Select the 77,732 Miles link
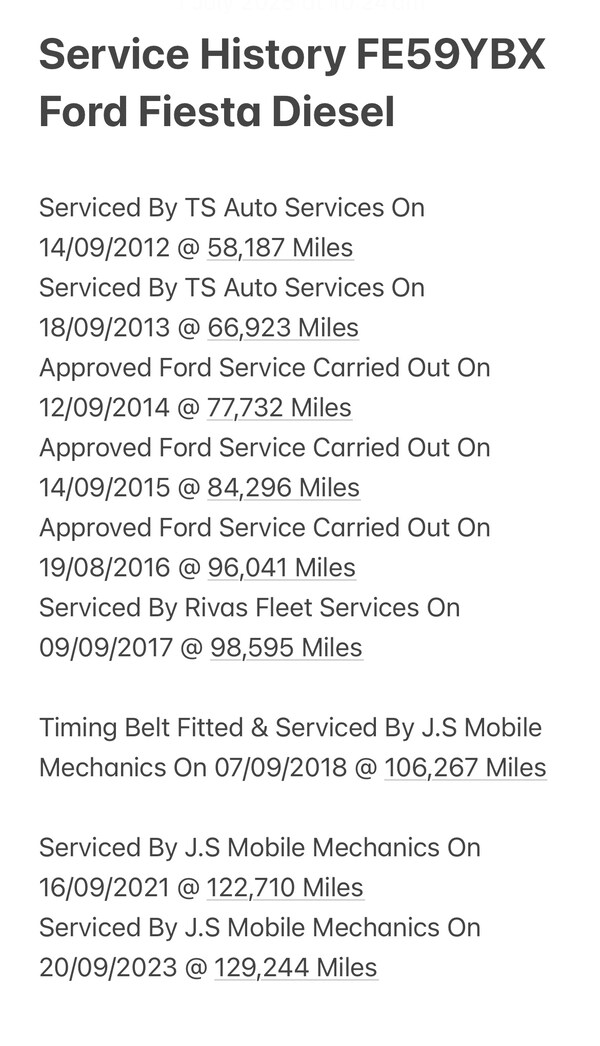Screen dimensions: 600x1046 [x=279, y=408]
